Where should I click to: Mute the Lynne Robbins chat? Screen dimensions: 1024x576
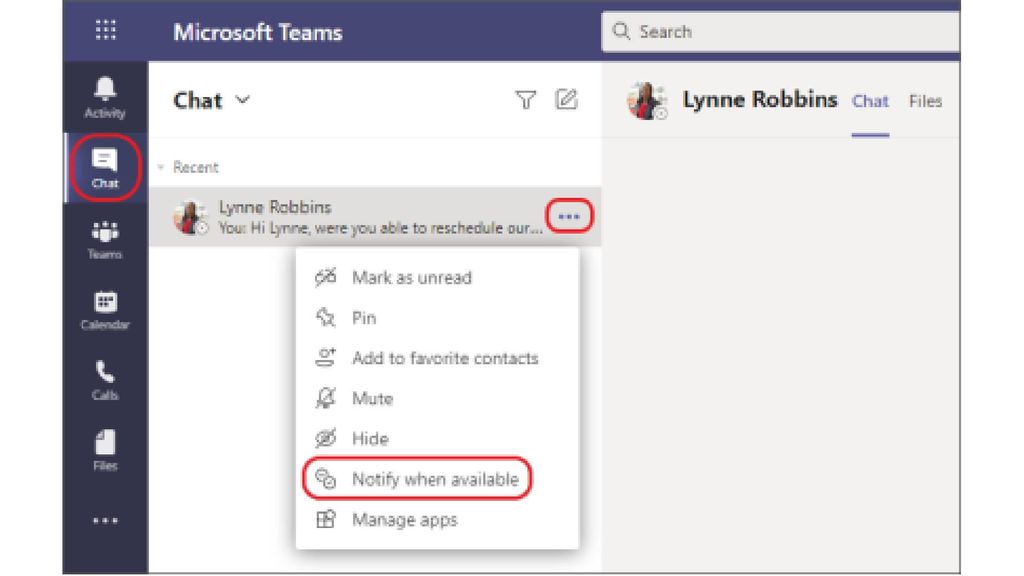pos(372,398)
